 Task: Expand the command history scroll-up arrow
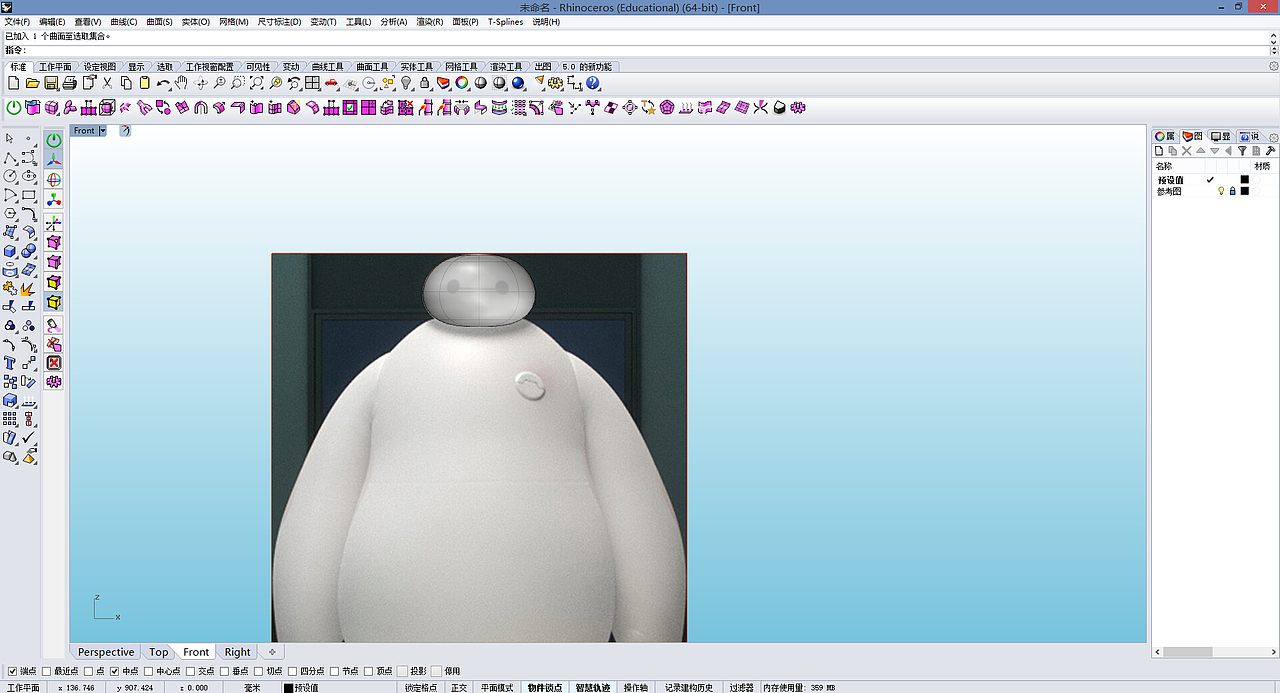coord(1274,36)
